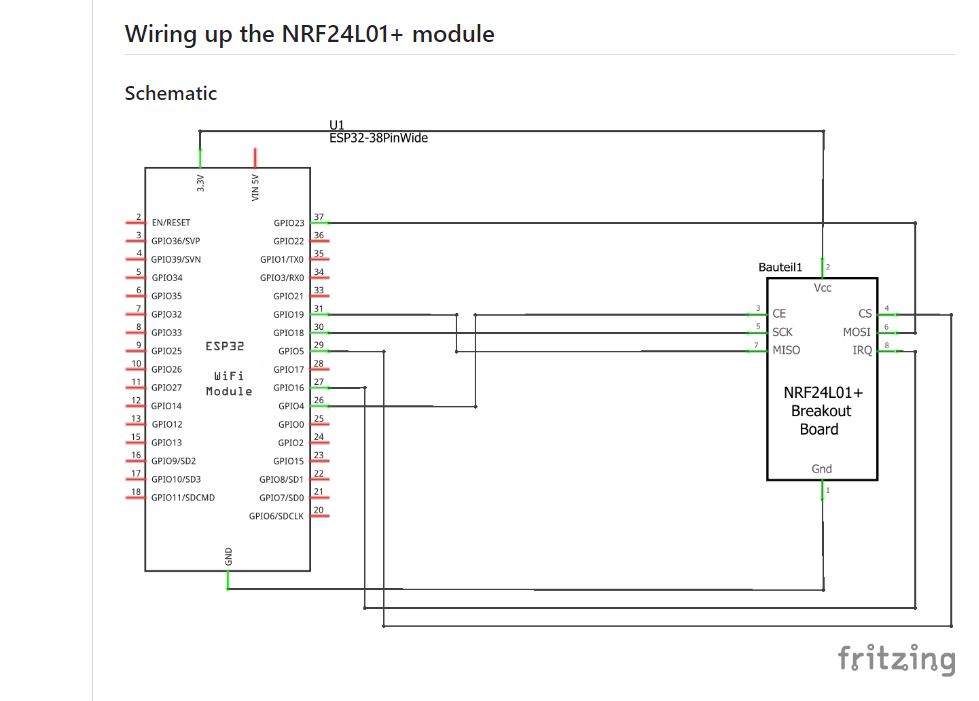
Task: Click the EN/RESET pin label
Action: coord(170,222)
